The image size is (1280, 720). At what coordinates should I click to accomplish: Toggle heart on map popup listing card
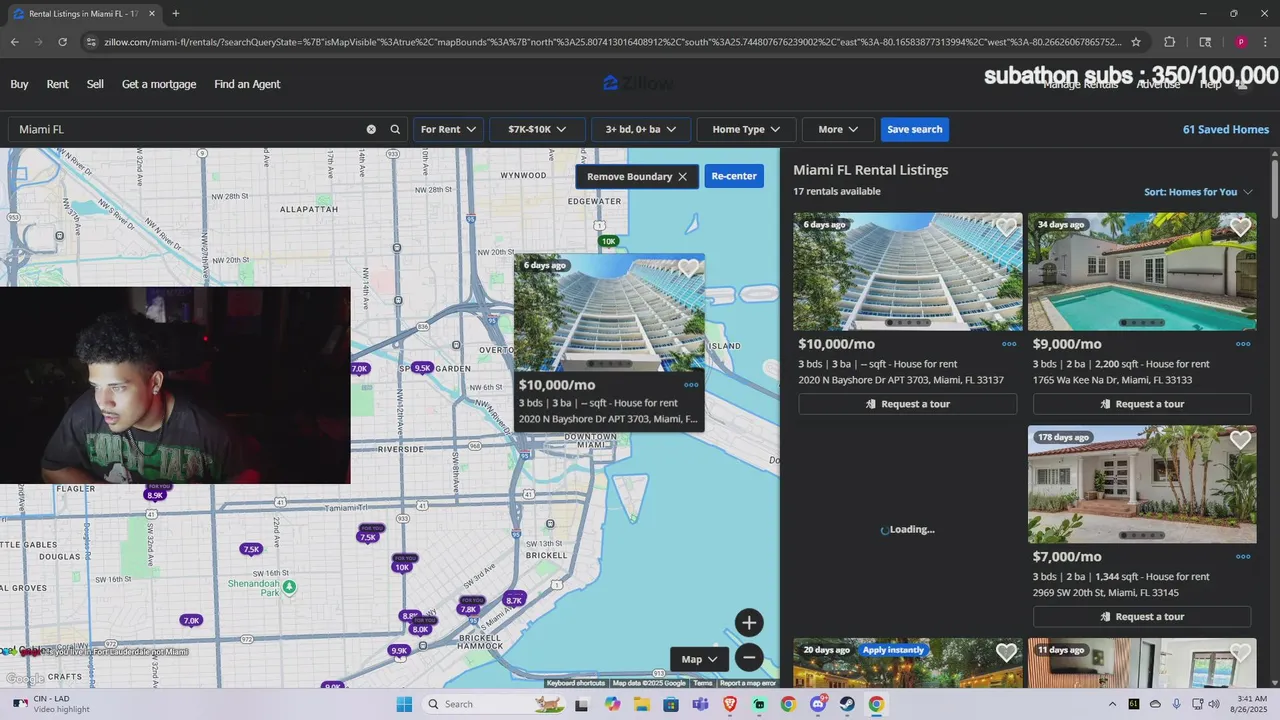click(688, 268)
